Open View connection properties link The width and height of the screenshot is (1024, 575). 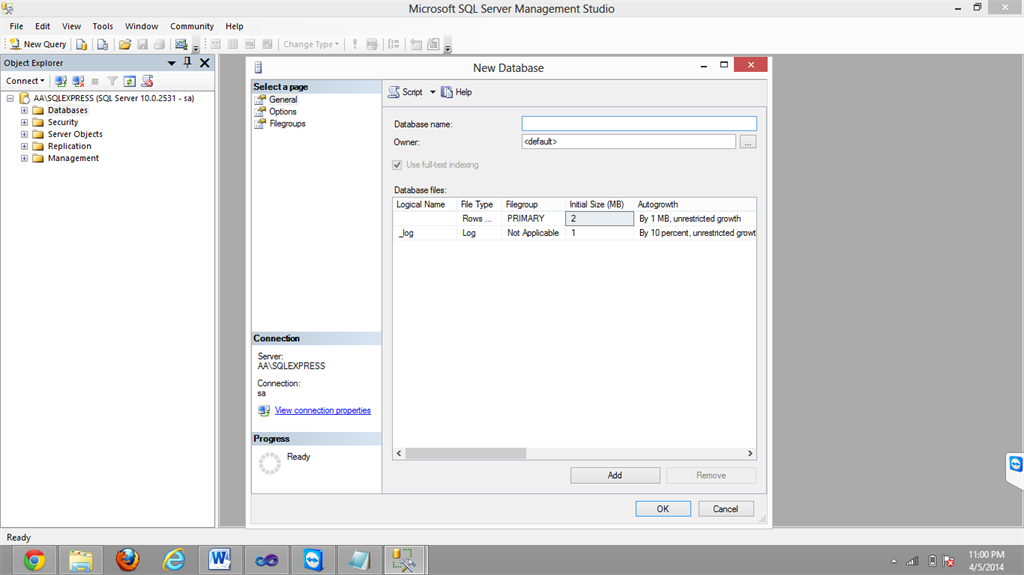point(323,410)
